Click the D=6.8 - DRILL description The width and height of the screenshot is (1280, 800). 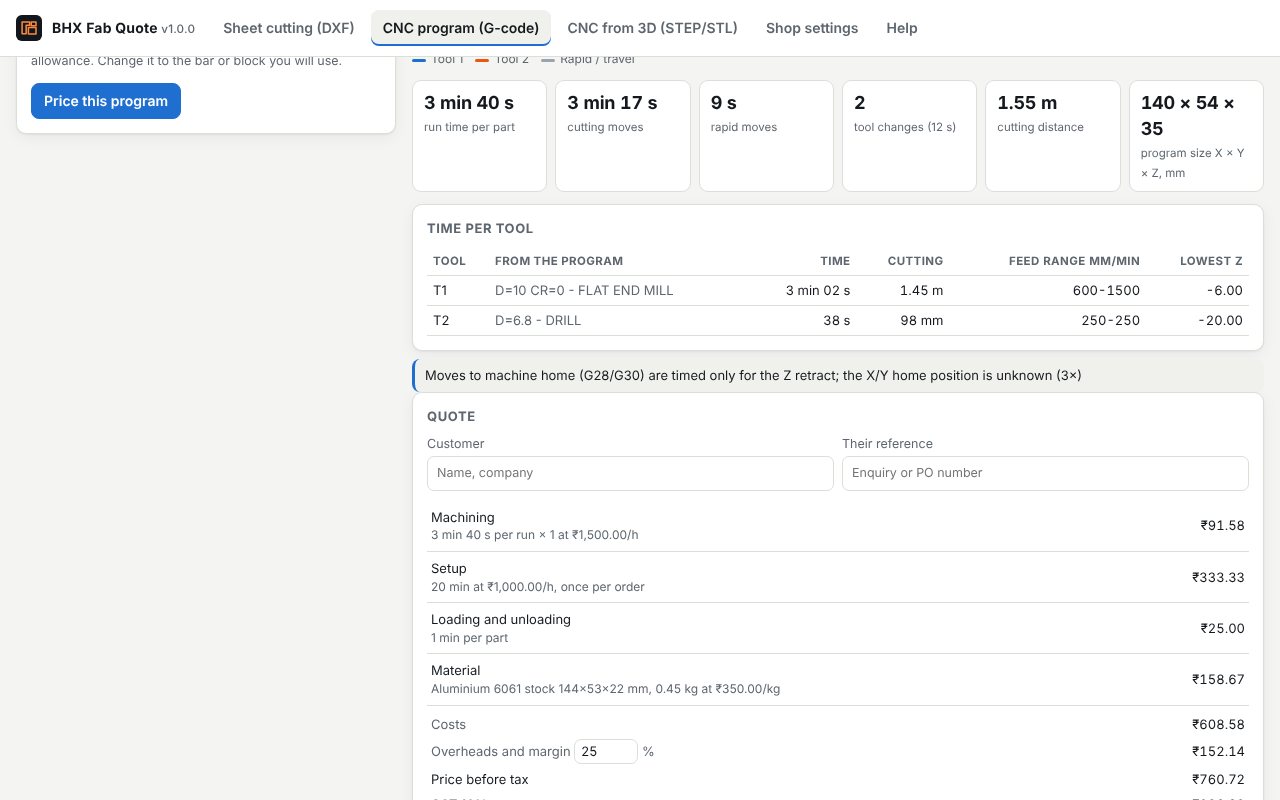(538, 321)
